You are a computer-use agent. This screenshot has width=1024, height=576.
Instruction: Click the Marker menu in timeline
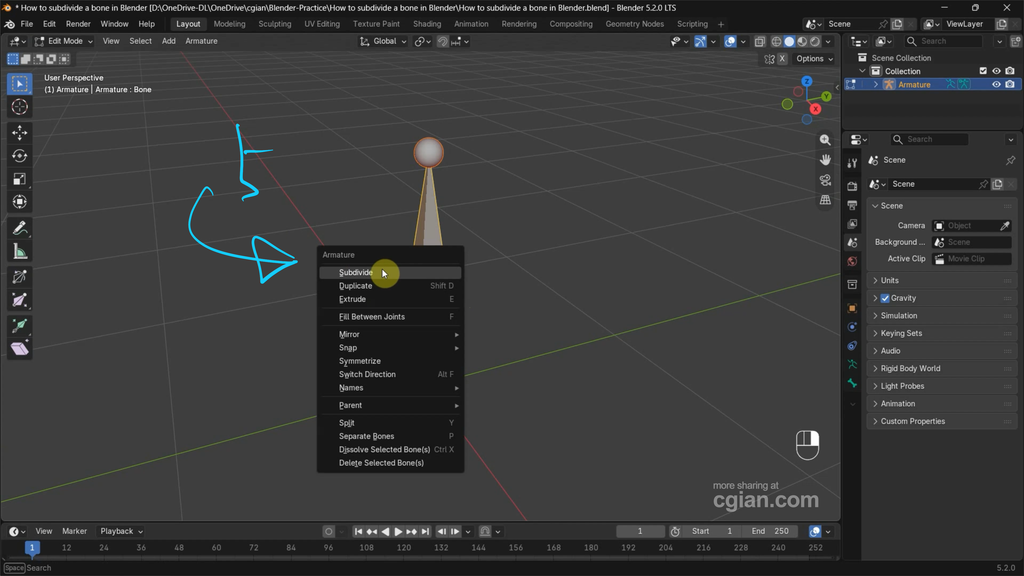[x=74, y=531]
